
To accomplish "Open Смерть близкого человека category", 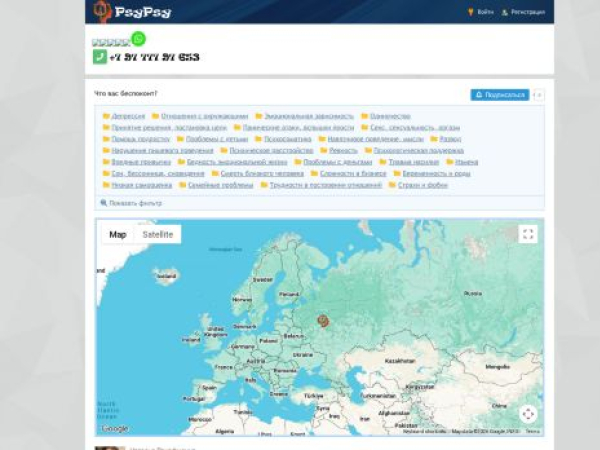I will pos(262,173).
